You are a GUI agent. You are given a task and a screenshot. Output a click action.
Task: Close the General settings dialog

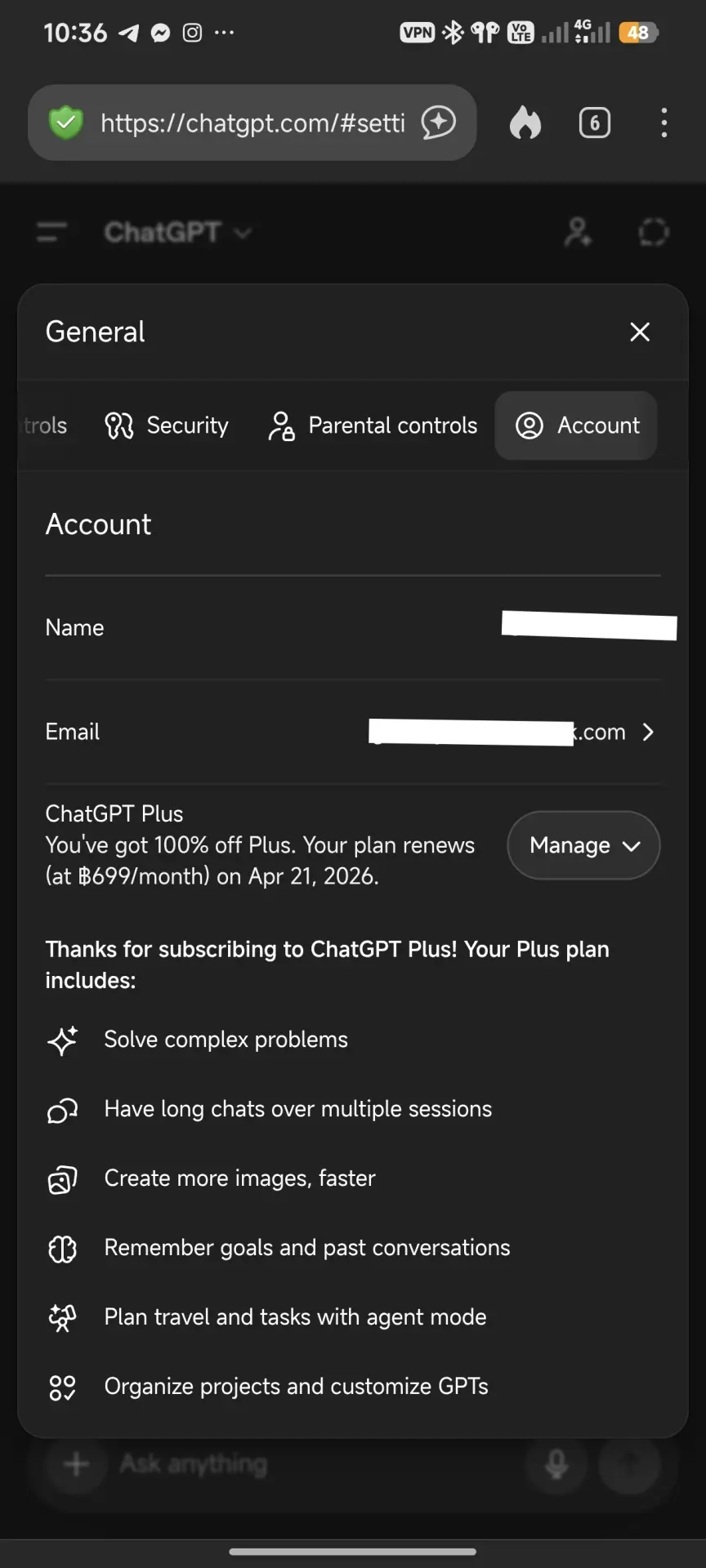point(640,332)
